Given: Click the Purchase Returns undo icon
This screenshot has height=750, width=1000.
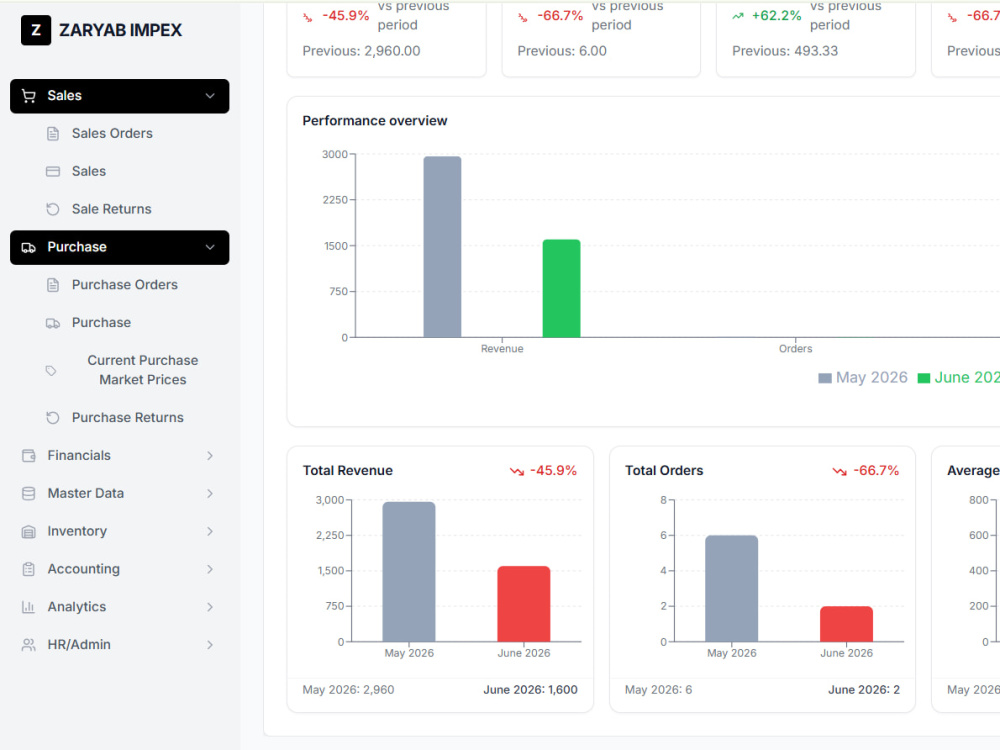Looking at the screenshot, I should pyautogui.click(x=53, y=418).
